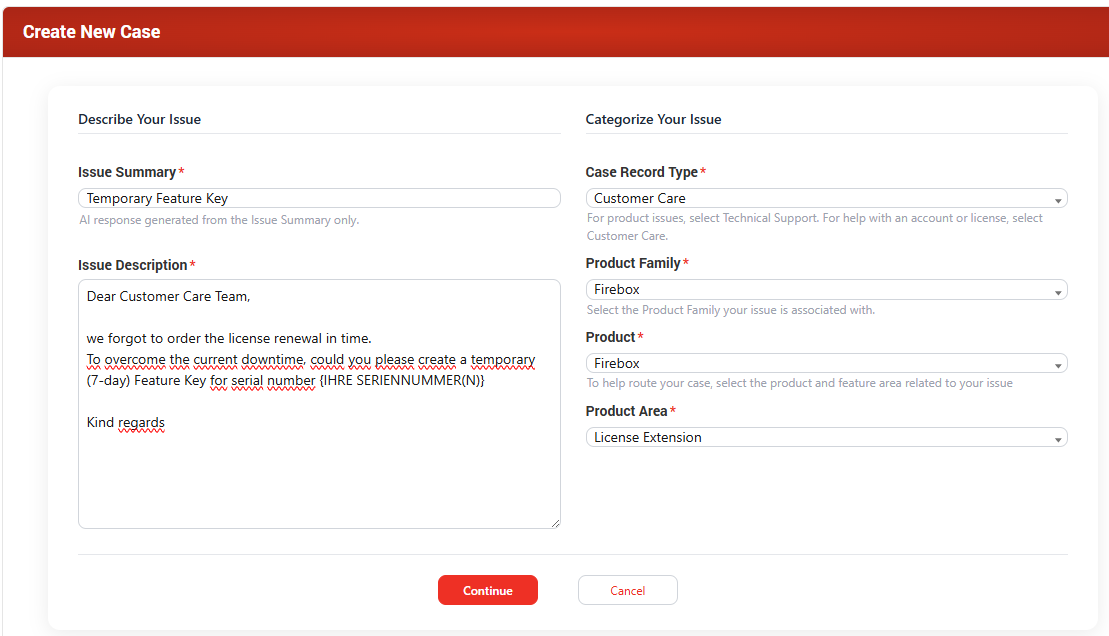Image resolution: width=1109 pixels, height=636 pixels.
Task: Click the Issue Summary label
Action: click(x=127, y=172)
